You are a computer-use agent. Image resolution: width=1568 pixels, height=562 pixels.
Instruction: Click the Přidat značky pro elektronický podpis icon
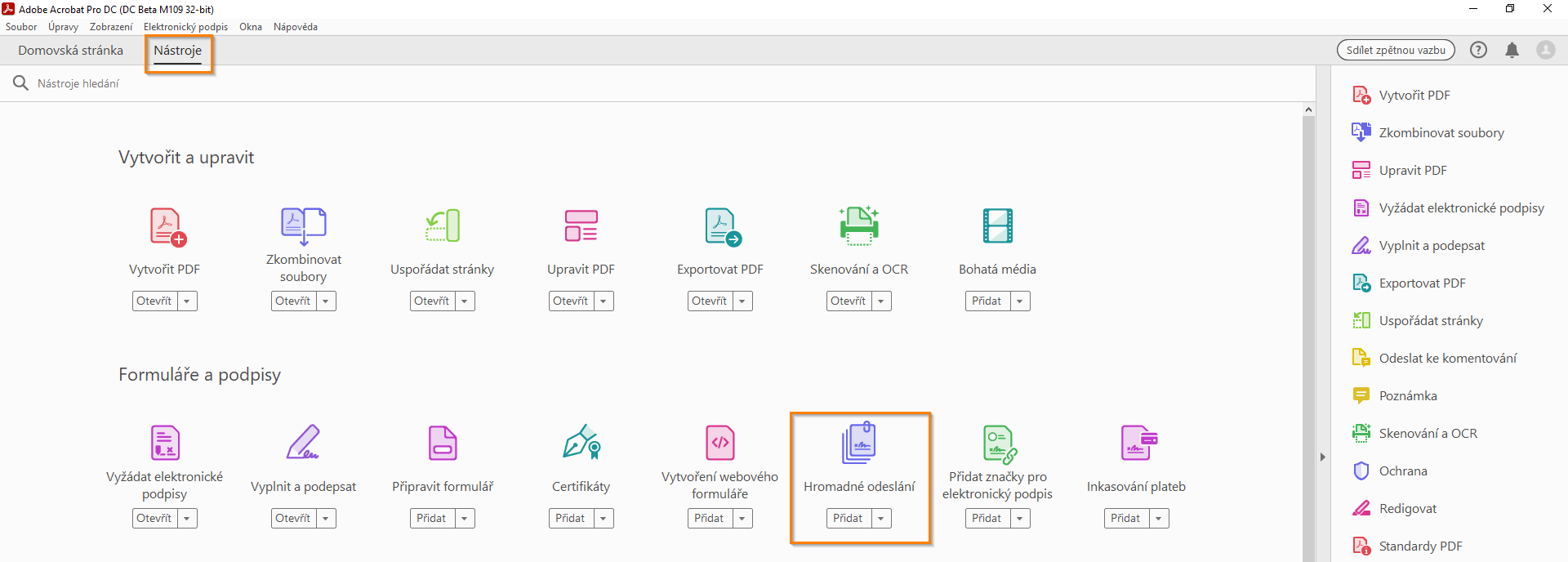point(1000,444)
